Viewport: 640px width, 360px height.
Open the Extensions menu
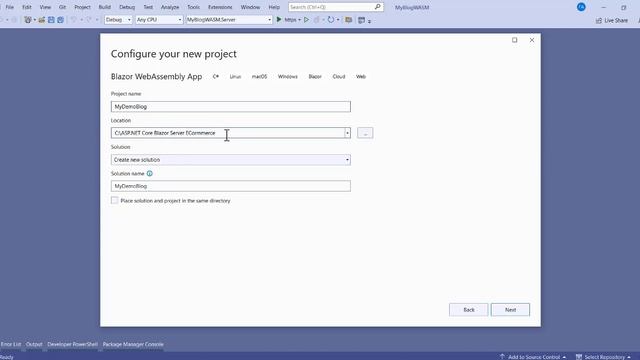click(x=220, y=7)
